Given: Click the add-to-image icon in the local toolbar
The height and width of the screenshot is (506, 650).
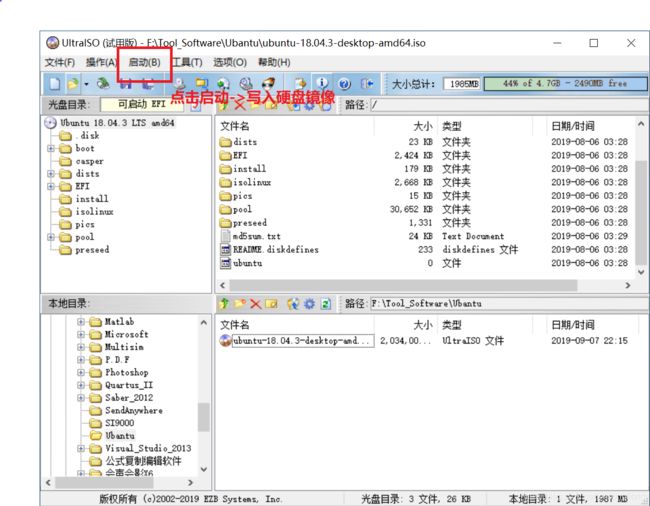Looking at the screenshot, I should point(293,304).
